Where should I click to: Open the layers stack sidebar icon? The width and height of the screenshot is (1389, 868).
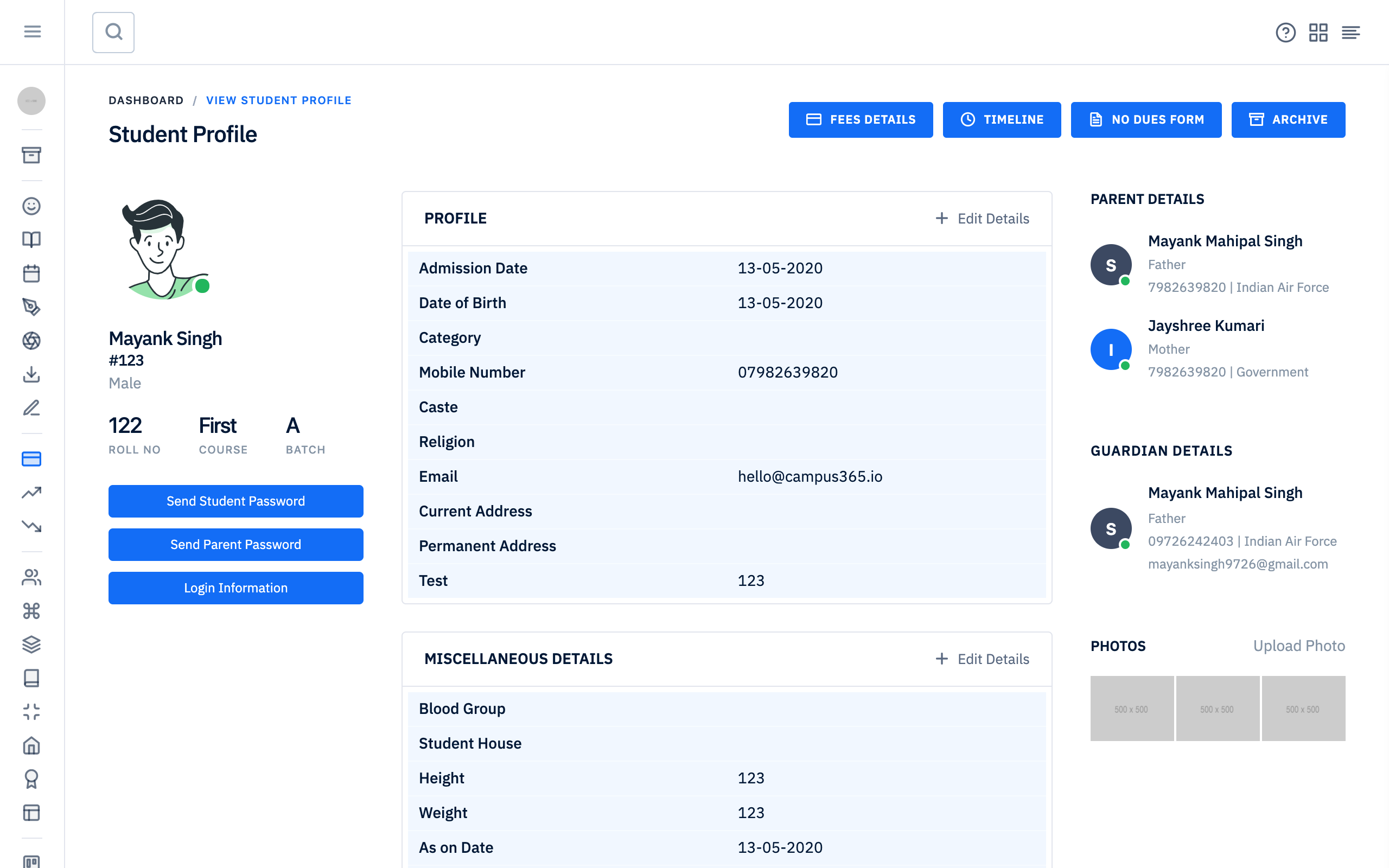coord(31,644)
